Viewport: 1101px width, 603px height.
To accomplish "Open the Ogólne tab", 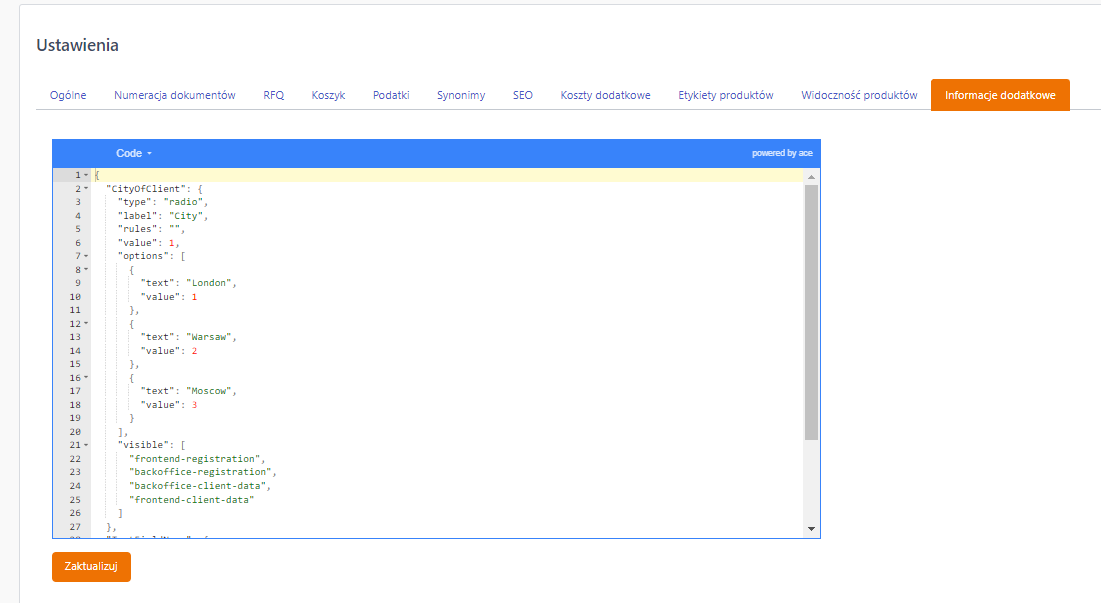I will 68,95.
